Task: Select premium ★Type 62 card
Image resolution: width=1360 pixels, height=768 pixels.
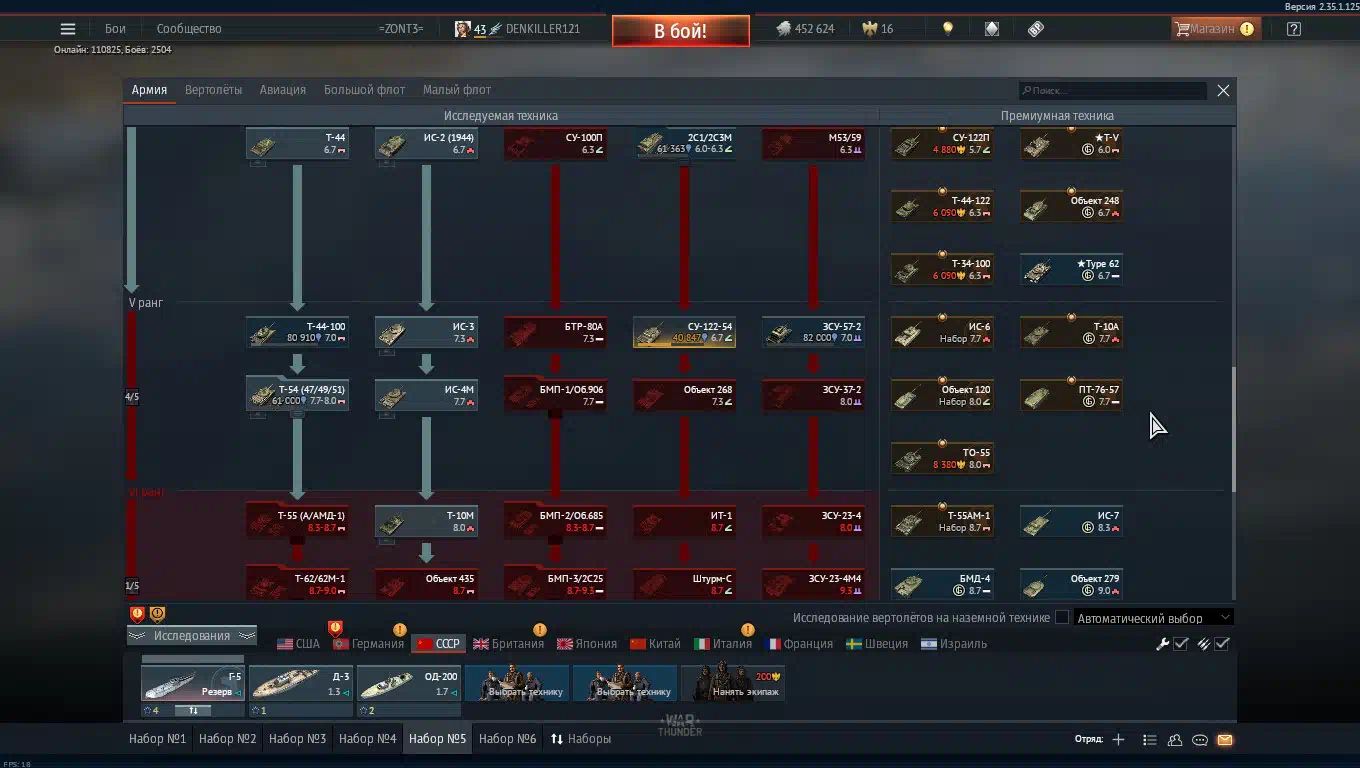Action: [x=1071, y=270]
